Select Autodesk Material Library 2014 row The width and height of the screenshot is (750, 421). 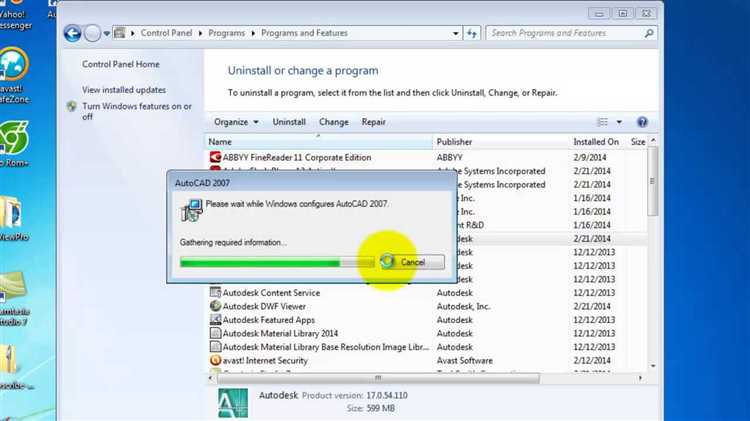tap(426, 333)
